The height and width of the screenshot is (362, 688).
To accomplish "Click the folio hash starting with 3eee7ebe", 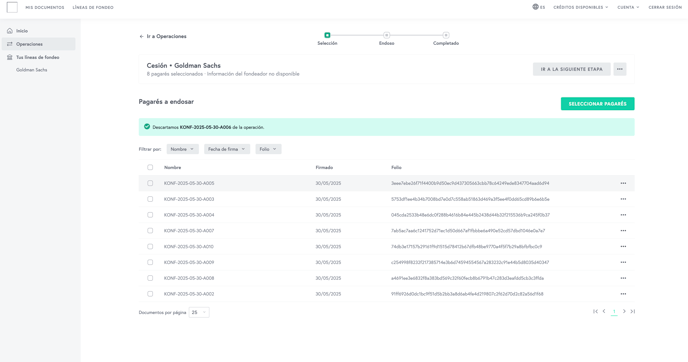I will coord(470,183).
